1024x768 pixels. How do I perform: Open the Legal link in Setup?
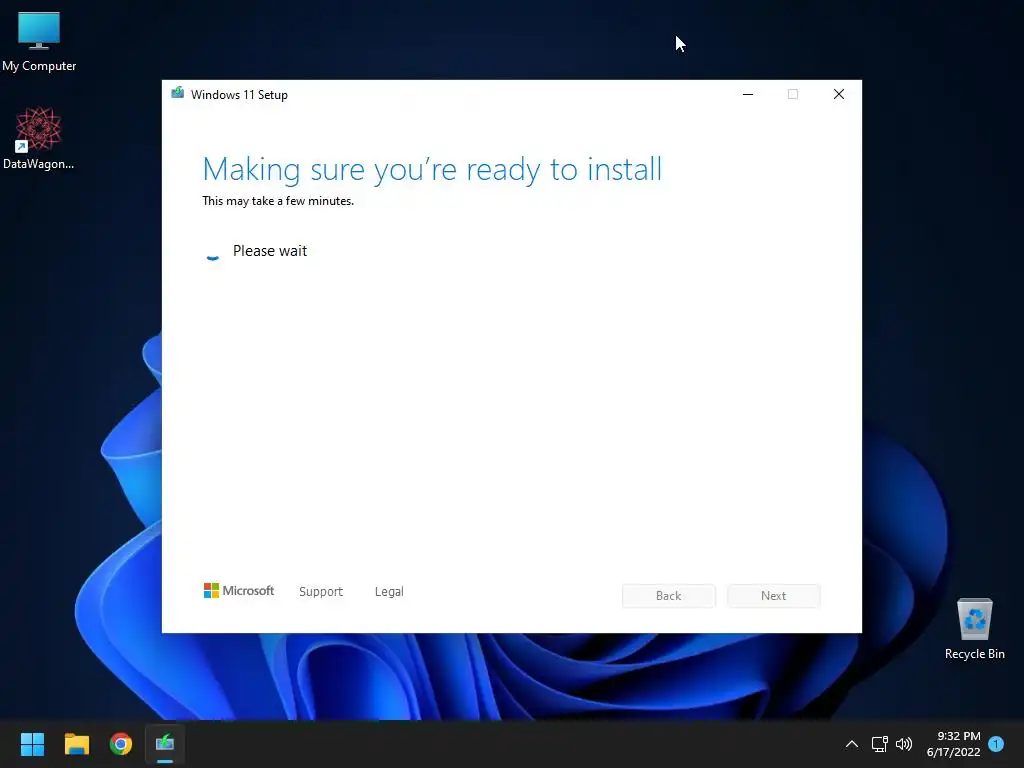coord(389,592)
